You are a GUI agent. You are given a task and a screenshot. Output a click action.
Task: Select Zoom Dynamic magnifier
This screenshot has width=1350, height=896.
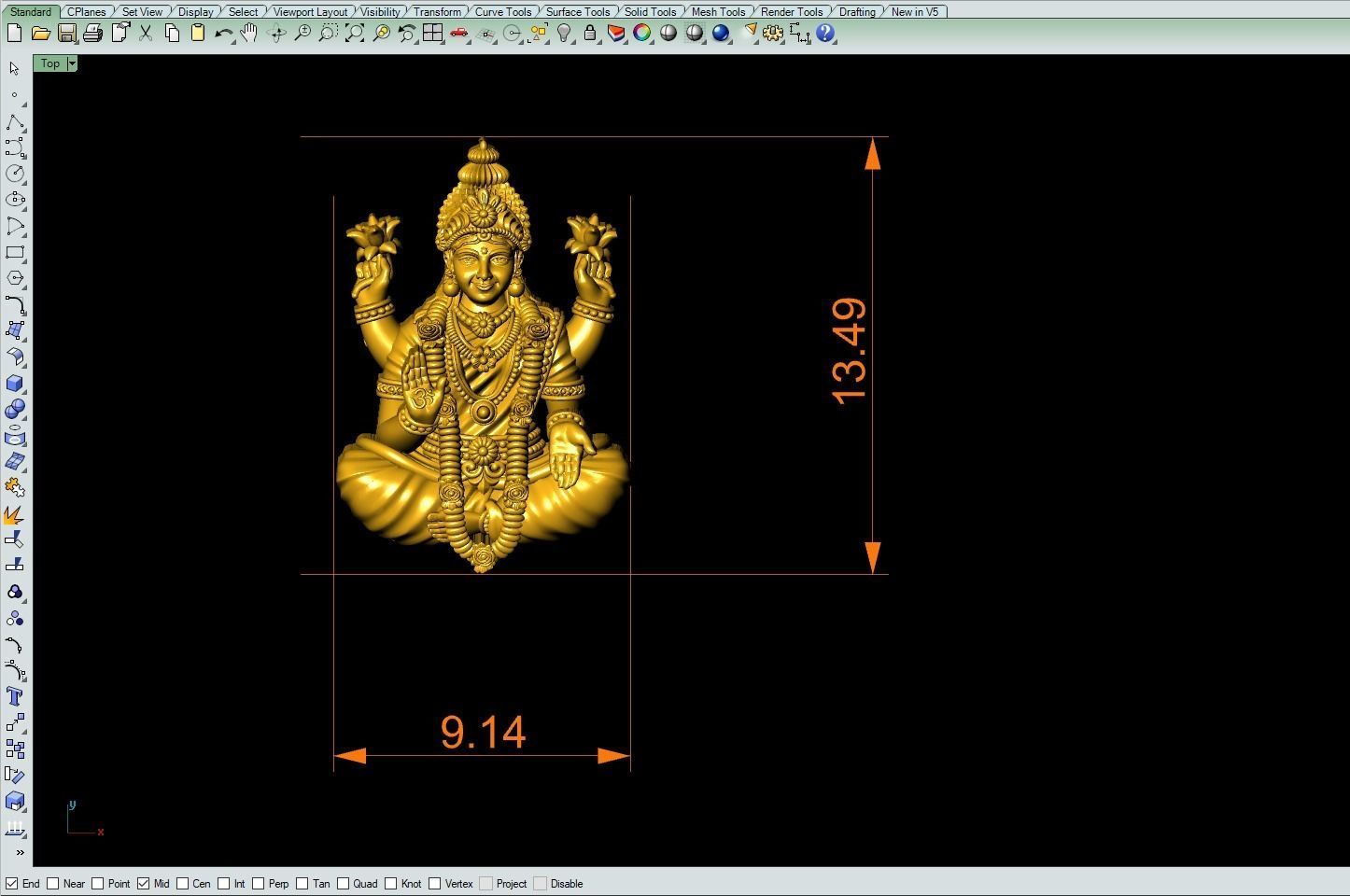[x=302, y=33]
